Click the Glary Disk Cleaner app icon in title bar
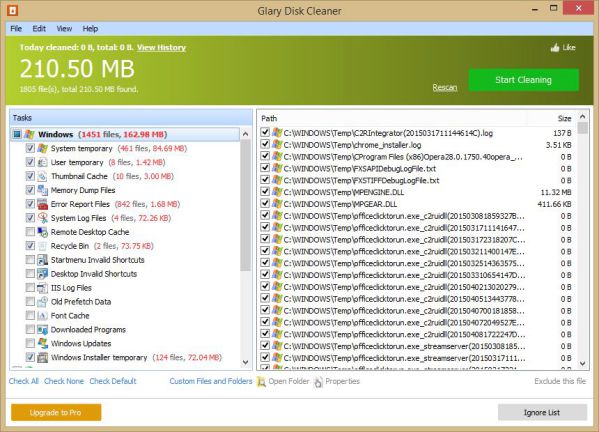Image resolution: width=599 pixels, height=432 pixels. (x=12, y=10)
